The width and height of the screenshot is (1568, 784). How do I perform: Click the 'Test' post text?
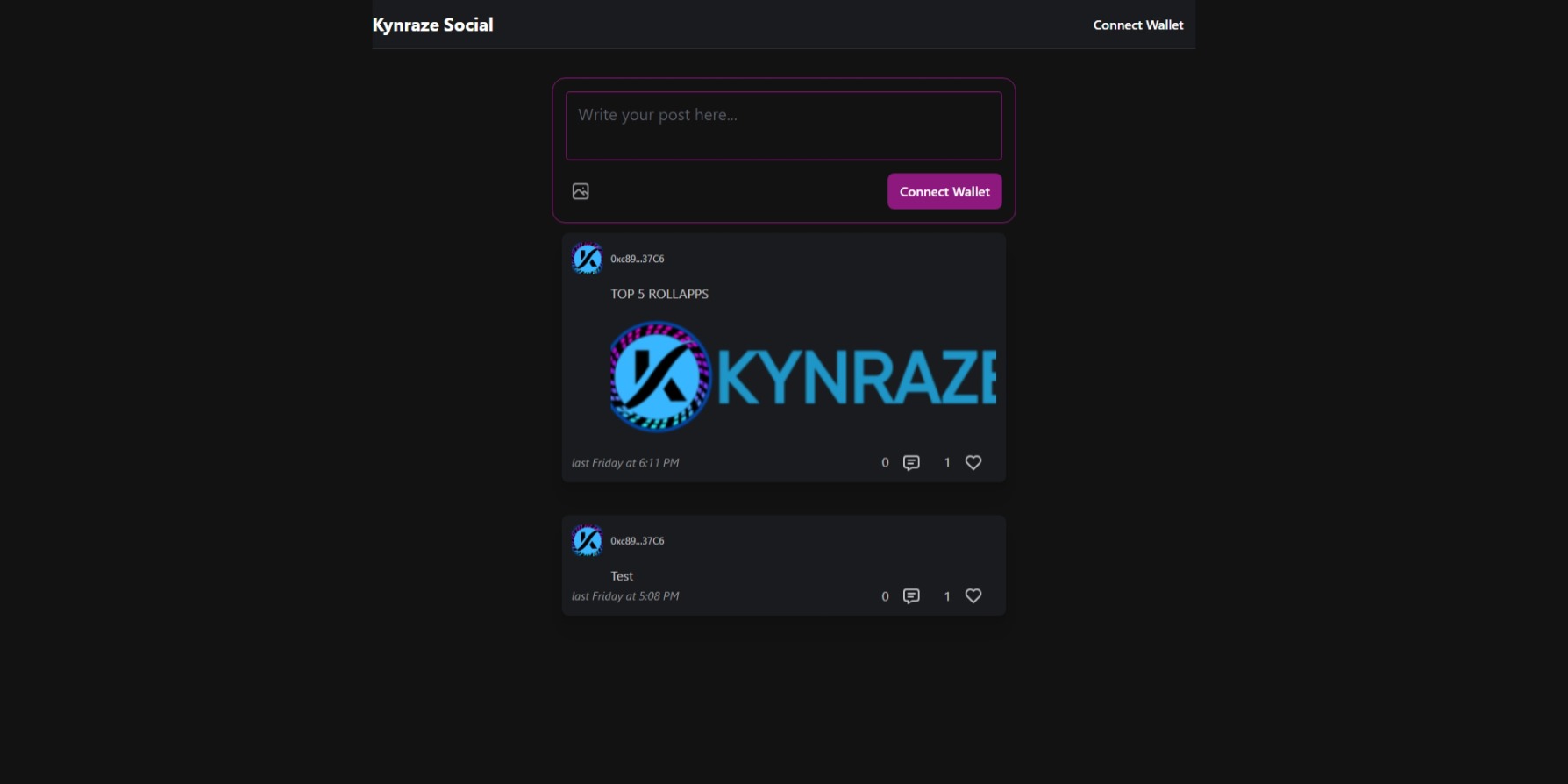point(622,576)
